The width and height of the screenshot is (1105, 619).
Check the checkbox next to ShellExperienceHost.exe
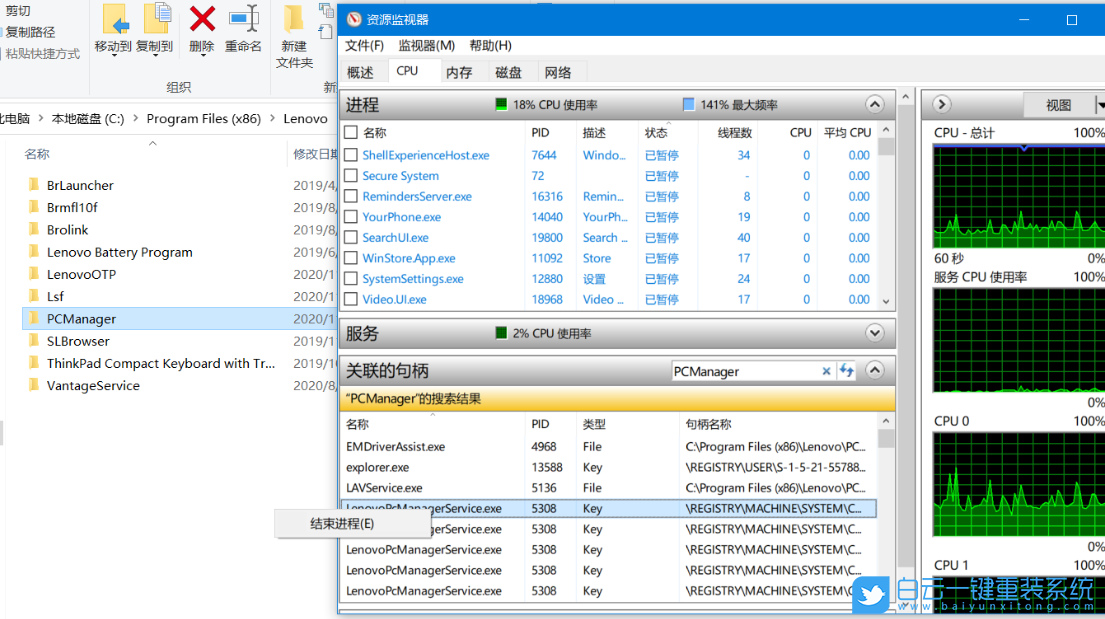coord(349,155)
